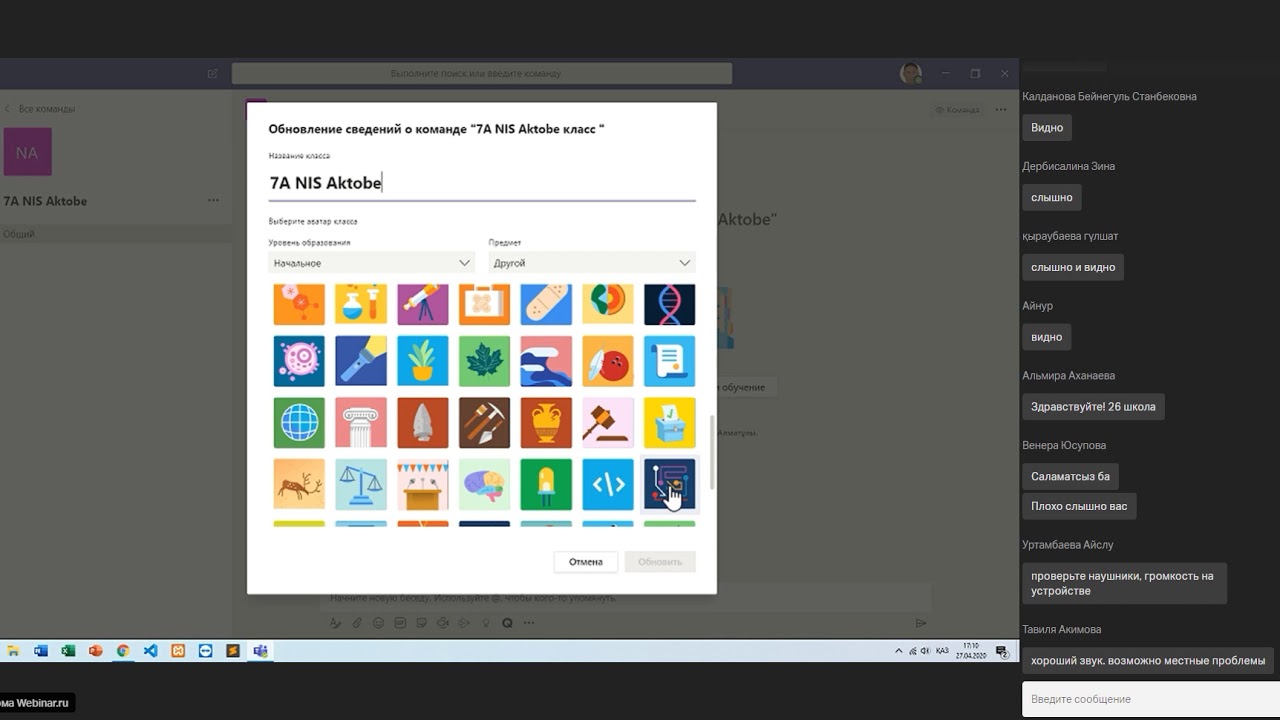Click the КАЗ language indicator
Image resolution: width=1280 pixels, height=720 pixels.
(942, 650)
